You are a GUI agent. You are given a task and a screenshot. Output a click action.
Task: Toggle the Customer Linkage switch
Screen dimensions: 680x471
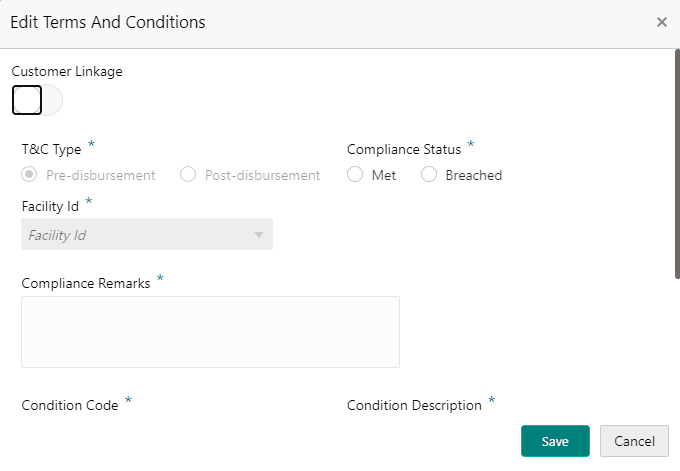[x=36, y=100]
